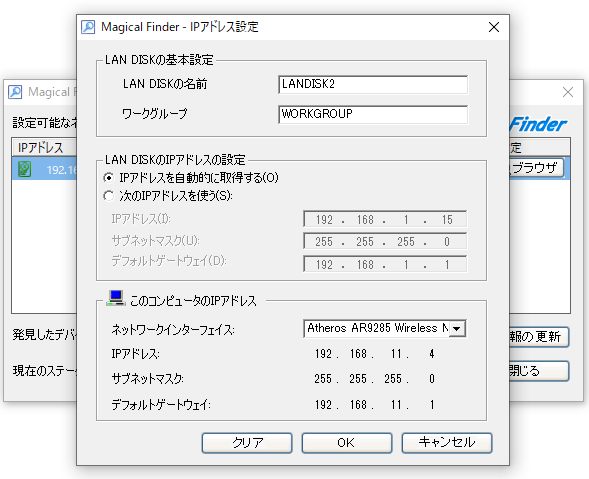Click the デフォルトゲートウェイ(D) field
This screenshot has width=589, height=479.
coord(385,264)
